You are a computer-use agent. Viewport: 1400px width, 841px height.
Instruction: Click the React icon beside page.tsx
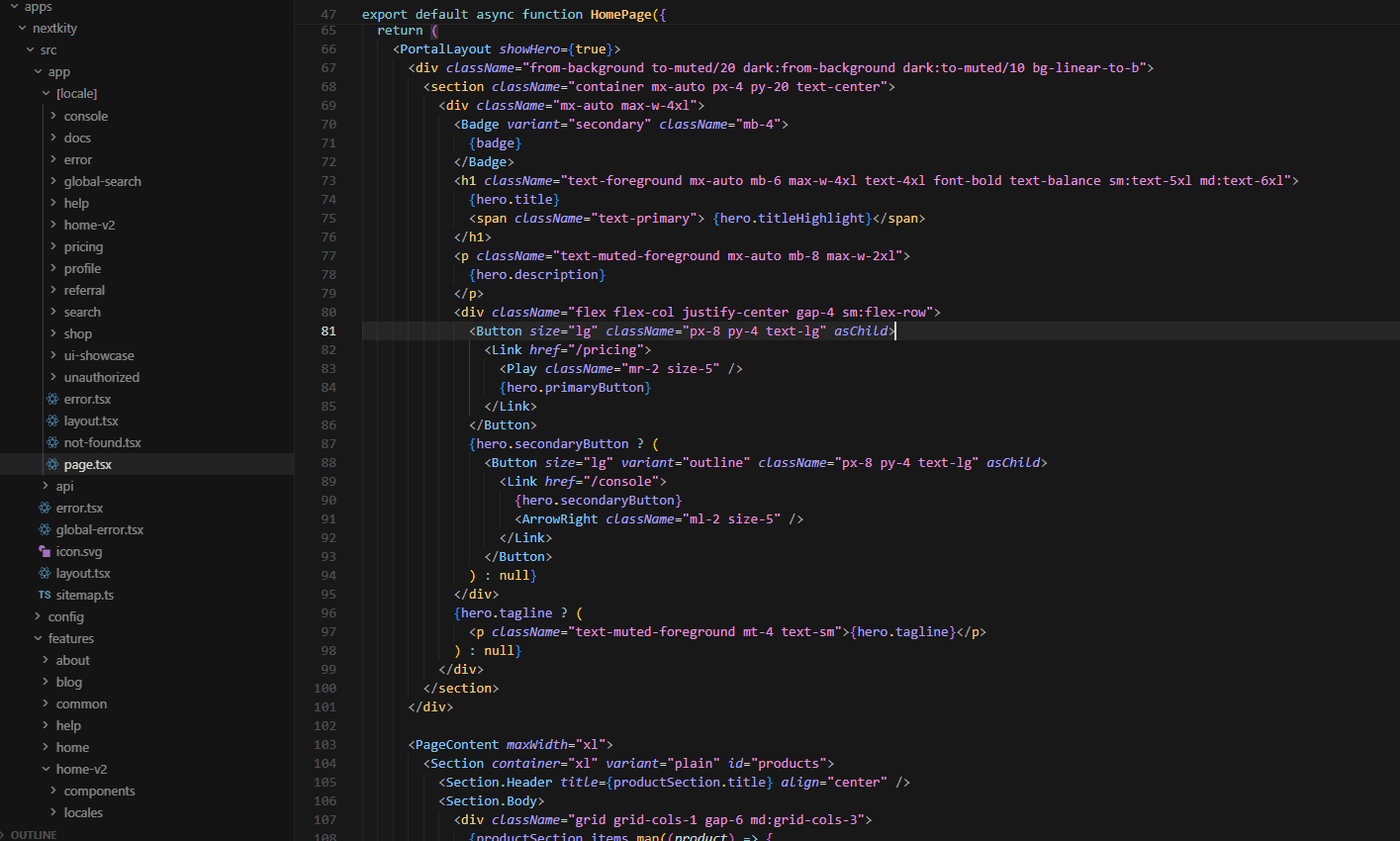[x=53, y=464]
